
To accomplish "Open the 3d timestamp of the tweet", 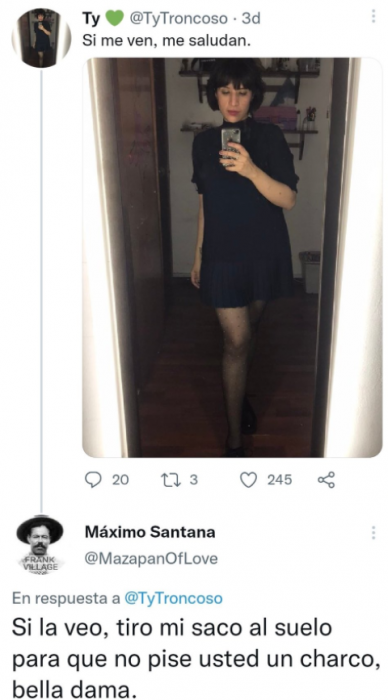I will click(251, 18).
